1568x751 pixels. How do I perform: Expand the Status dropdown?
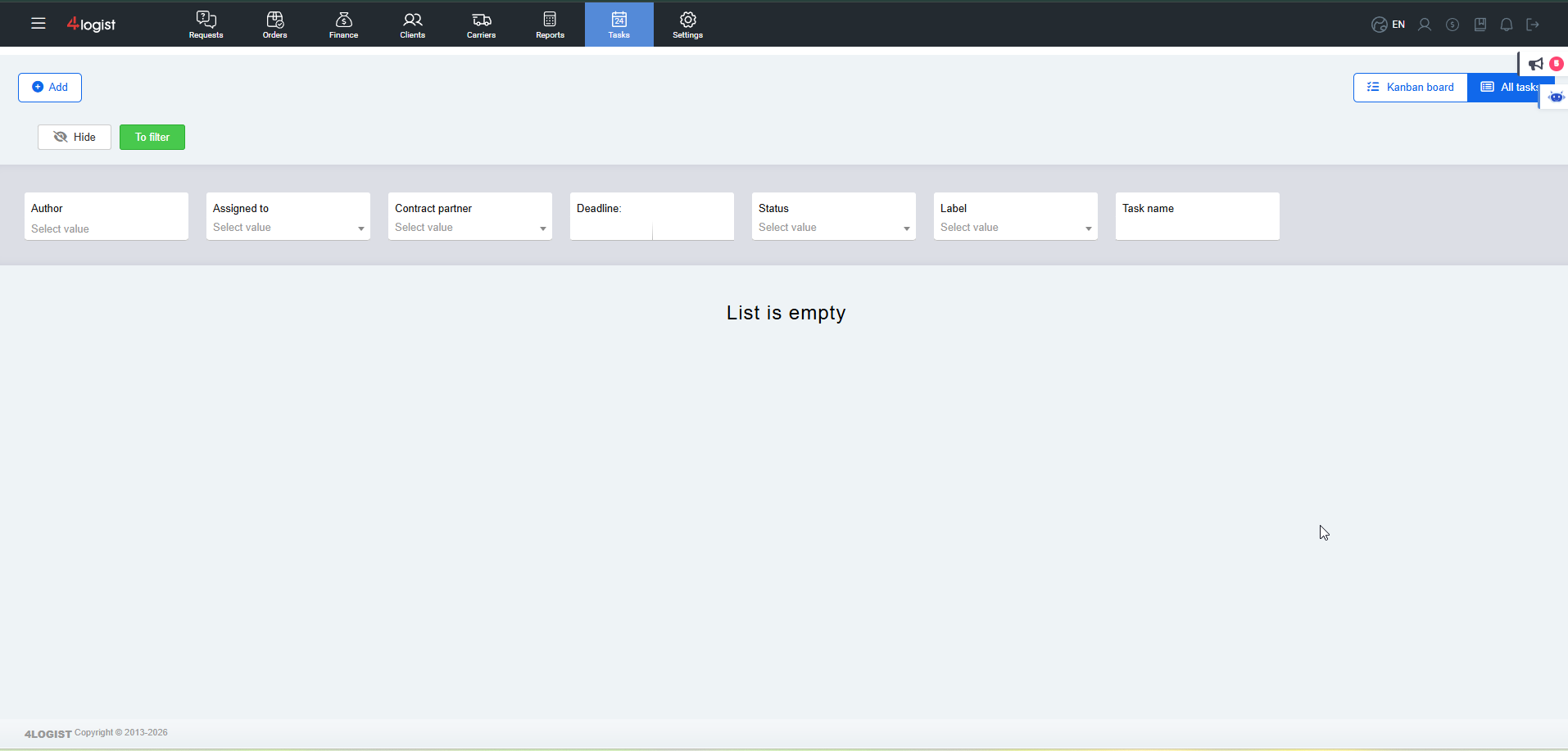pos(834,227)
